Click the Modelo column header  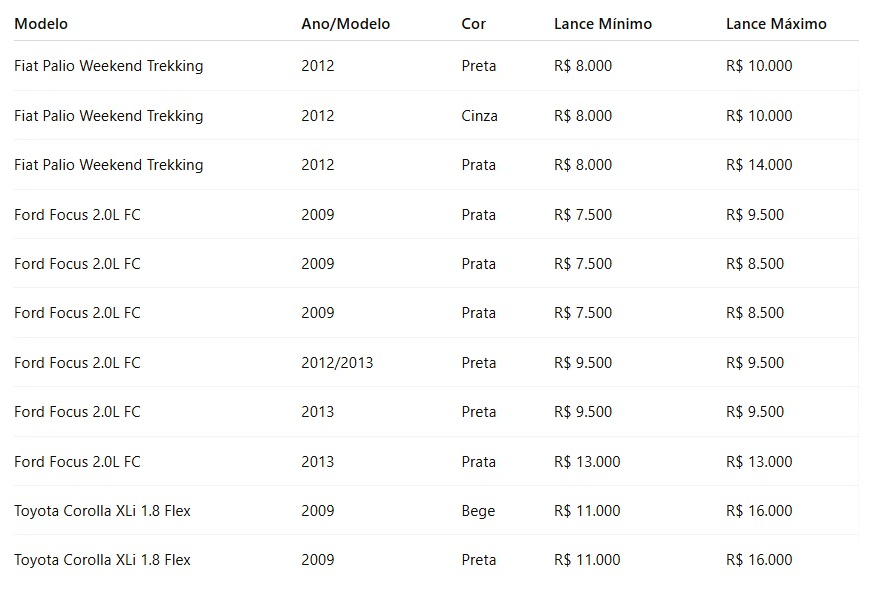tap(41, 24)
